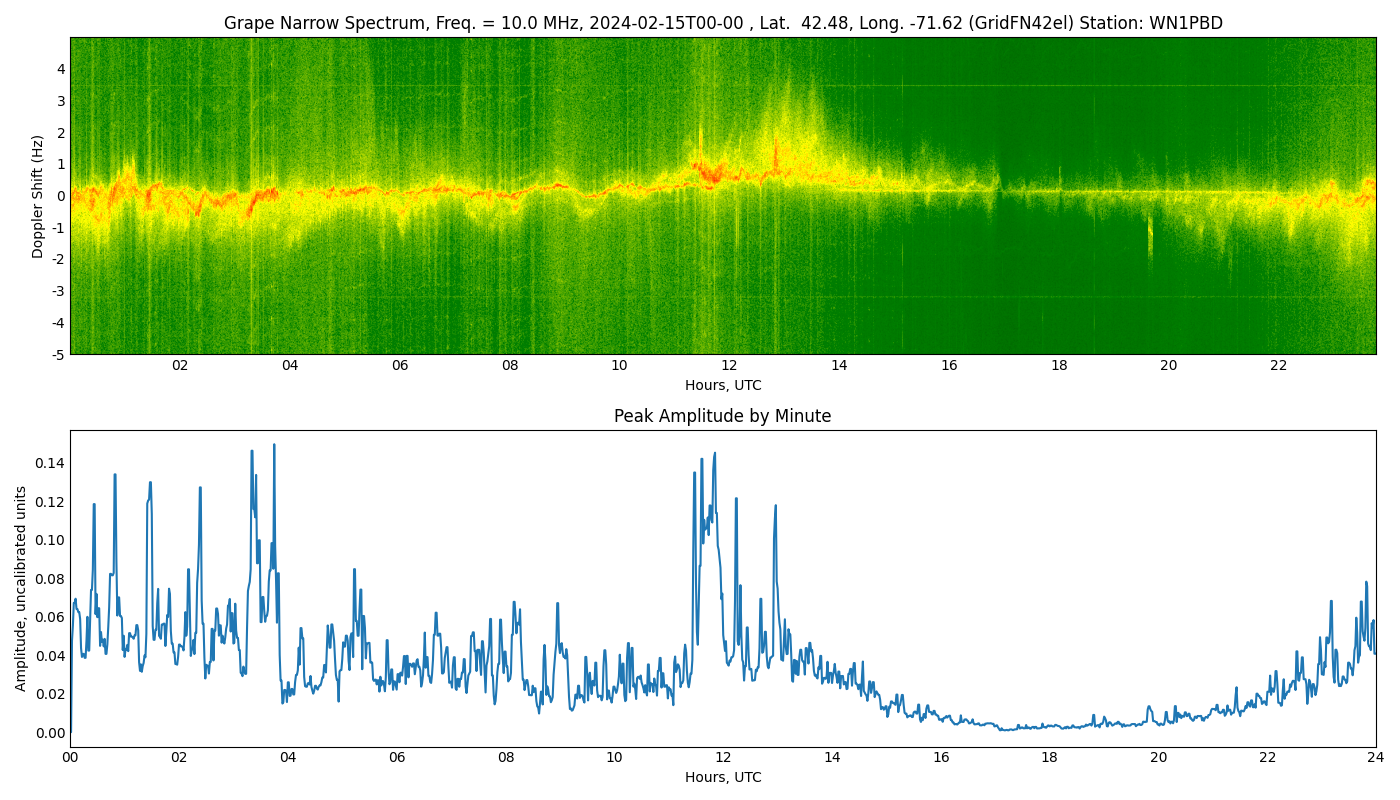Click "Hours, UTC" label below the amplitude plot
1400x800 pixels.
(x=722, y=778)
